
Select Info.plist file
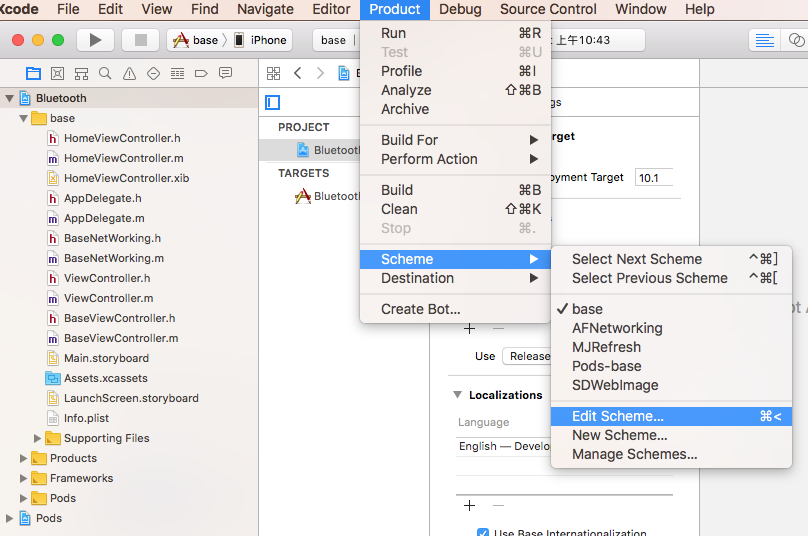(x=86, y=418)
